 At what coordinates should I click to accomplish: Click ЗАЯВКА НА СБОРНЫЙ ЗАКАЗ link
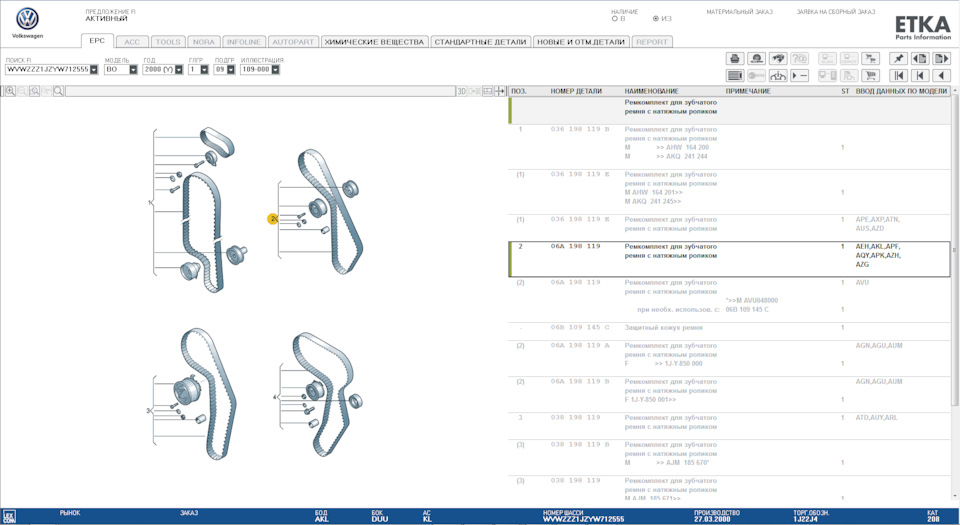pos(836,12)
